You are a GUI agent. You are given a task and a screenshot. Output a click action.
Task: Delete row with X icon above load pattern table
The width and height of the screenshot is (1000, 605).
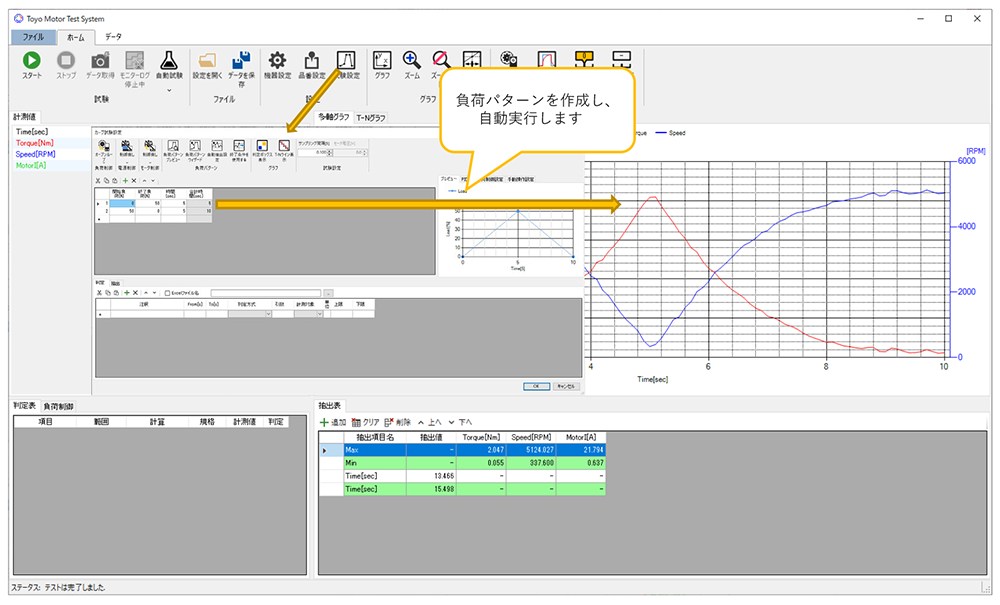tap(134, 181)
